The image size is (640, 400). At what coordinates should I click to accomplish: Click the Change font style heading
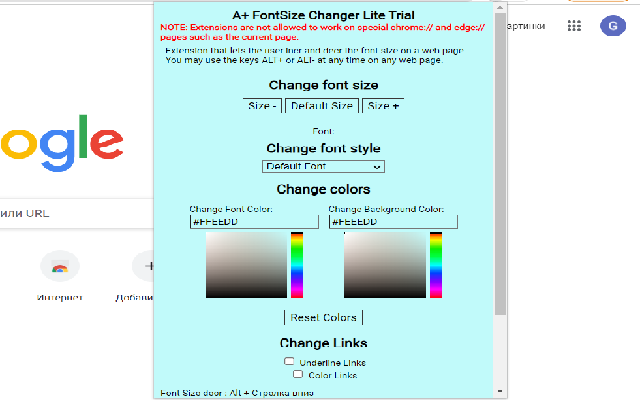tap(323, 148)
